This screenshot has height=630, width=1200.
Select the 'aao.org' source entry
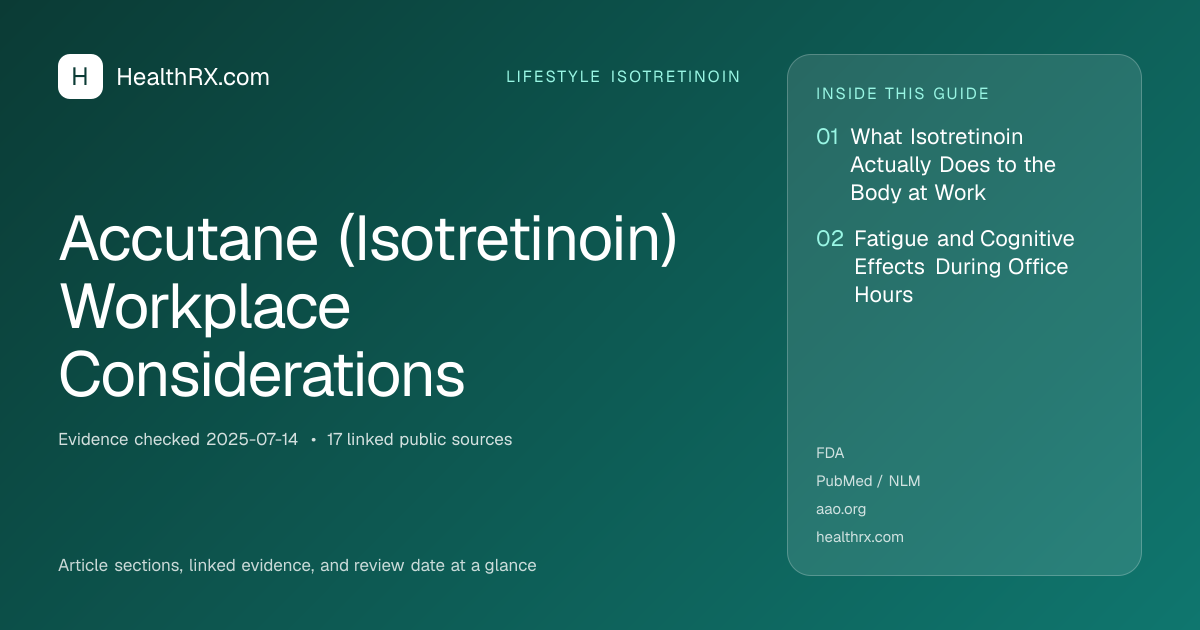[841, 509]
